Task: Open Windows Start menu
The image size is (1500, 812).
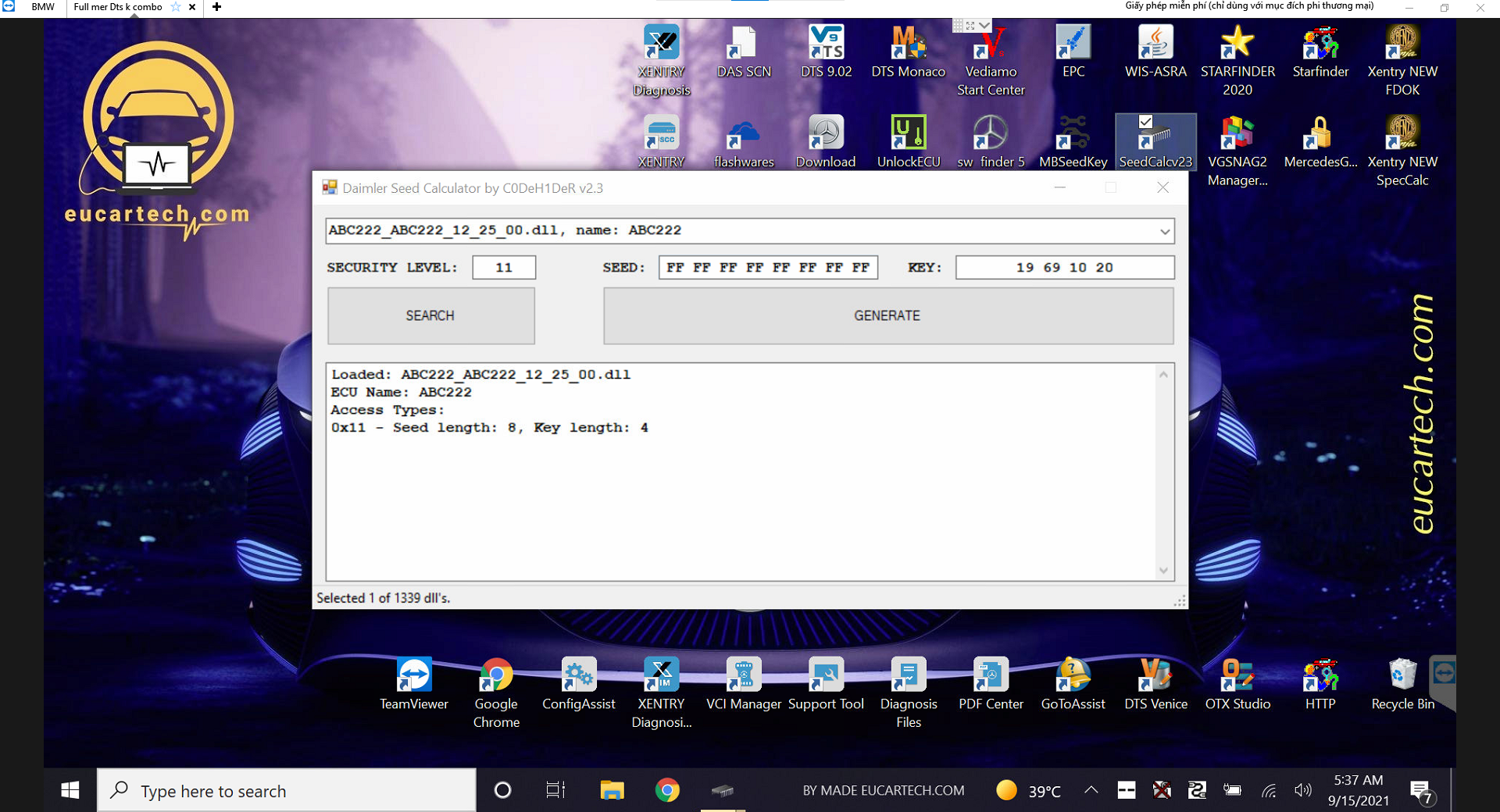Action: coord(70,790)
